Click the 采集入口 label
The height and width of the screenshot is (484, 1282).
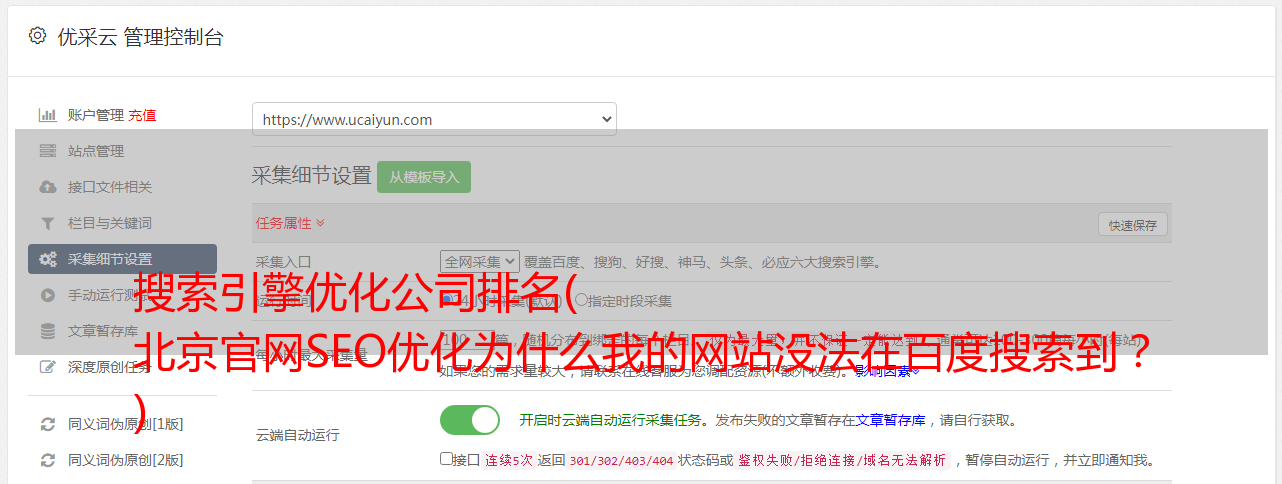click(284, 262)
